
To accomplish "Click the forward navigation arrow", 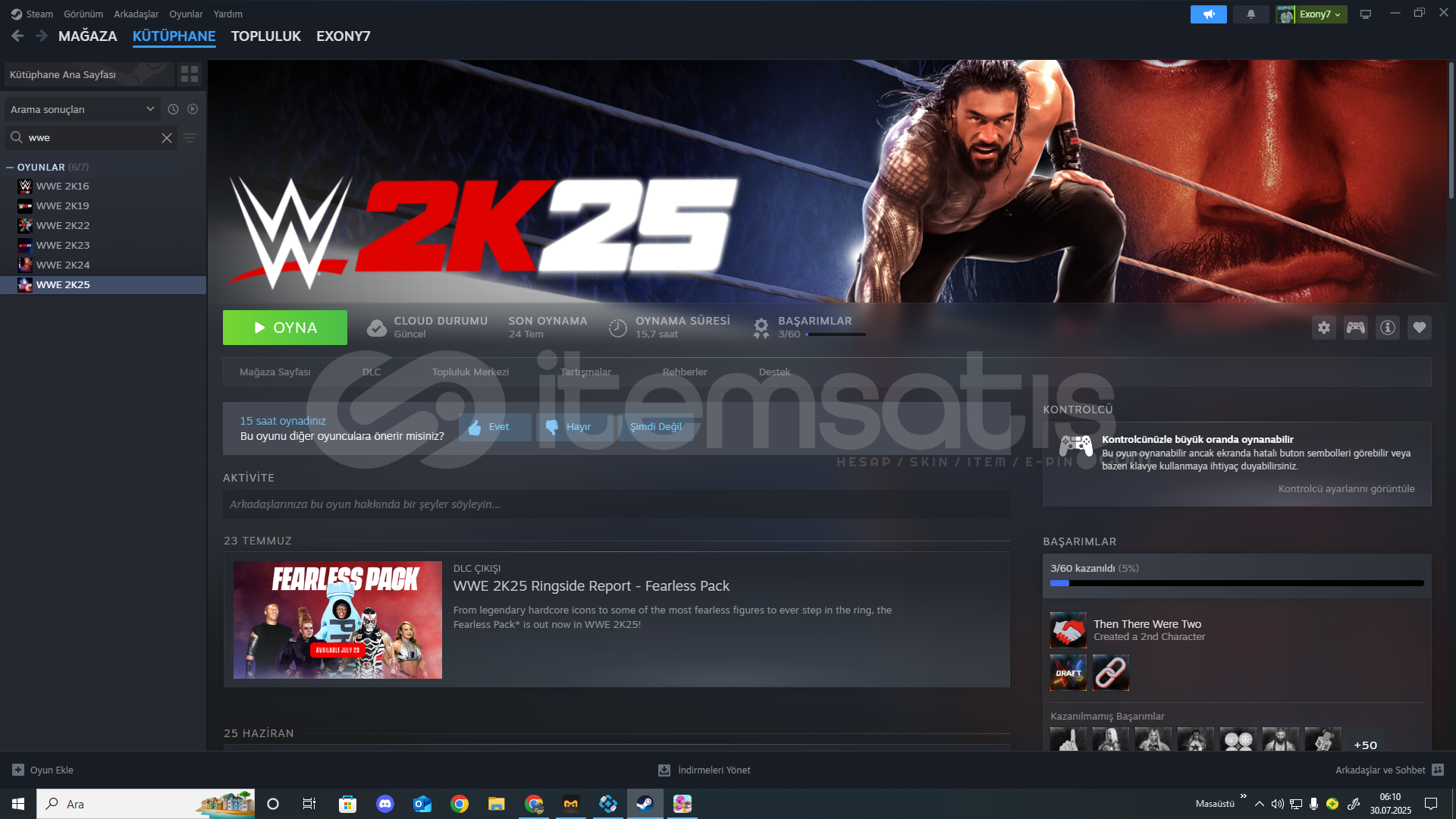I will [42, 36].
